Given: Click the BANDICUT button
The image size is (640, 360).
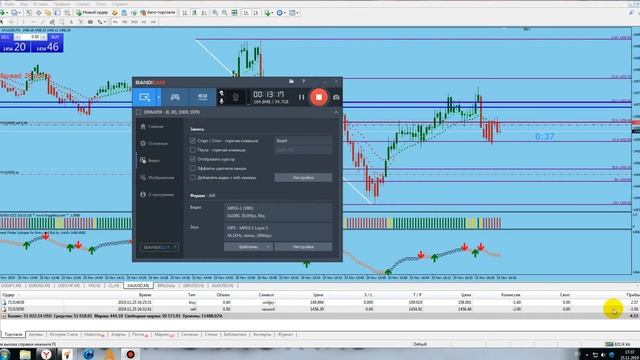Looking at the screenshot, I should [x=159, y=247].
